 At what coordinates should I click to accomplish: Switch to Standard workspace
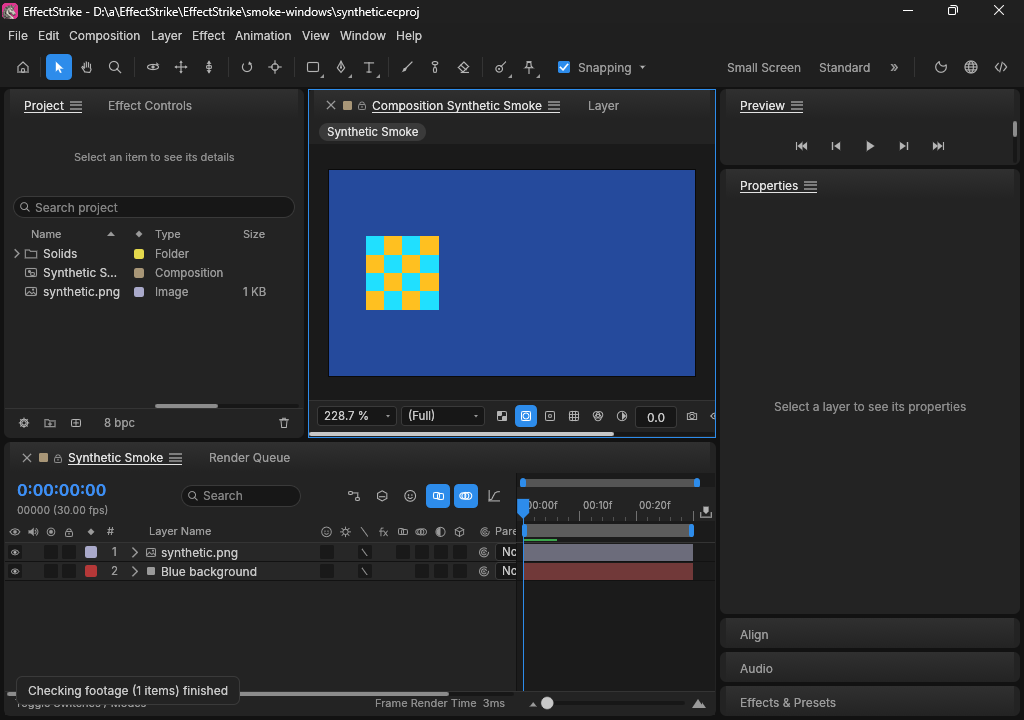click(844, 68)
